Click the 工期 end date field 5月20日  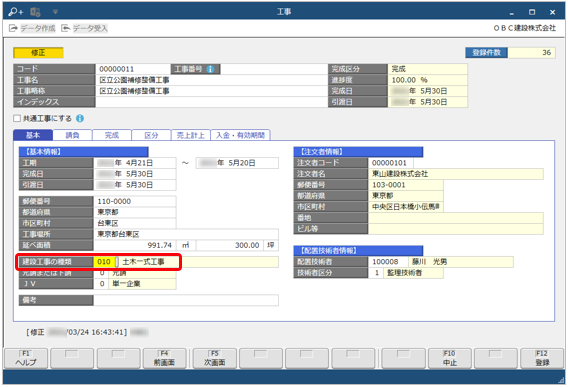[237, 163]
